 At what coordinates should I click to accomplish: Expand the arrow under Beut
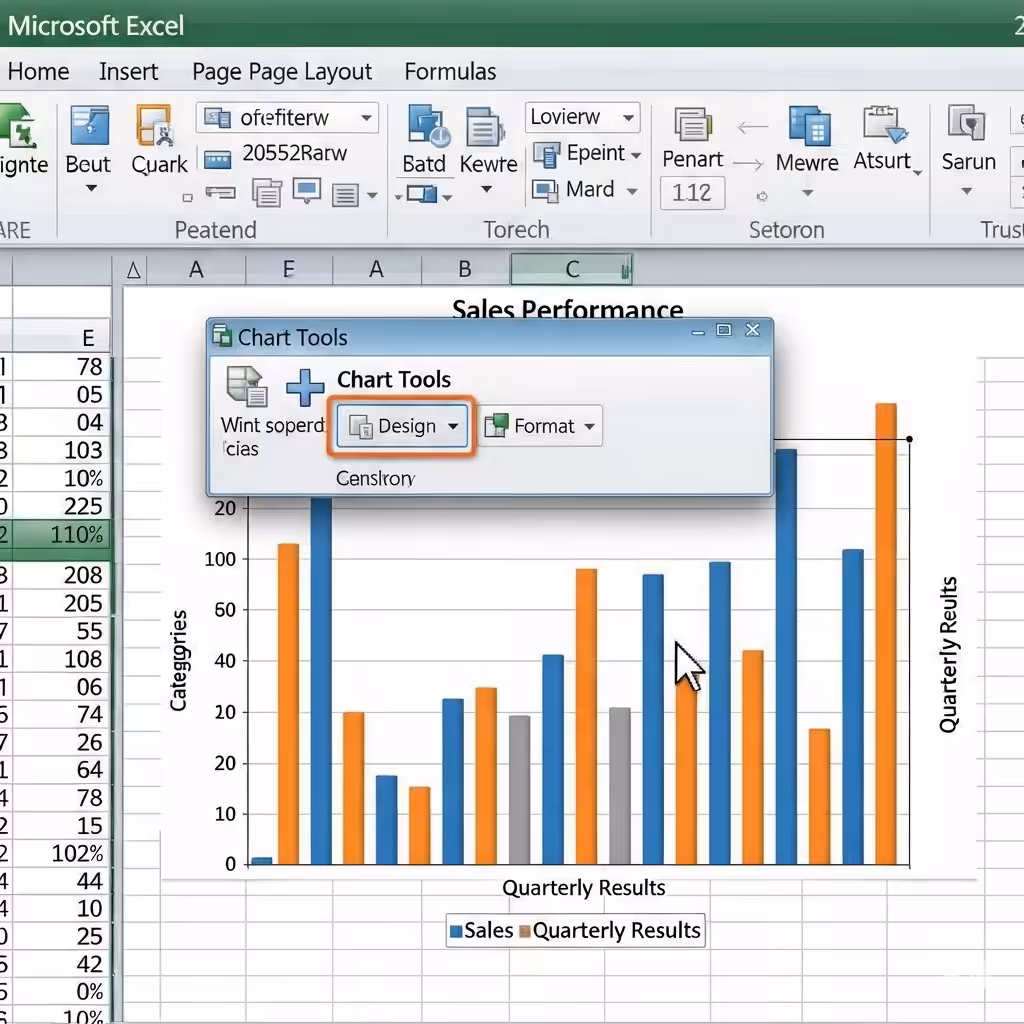91,188
